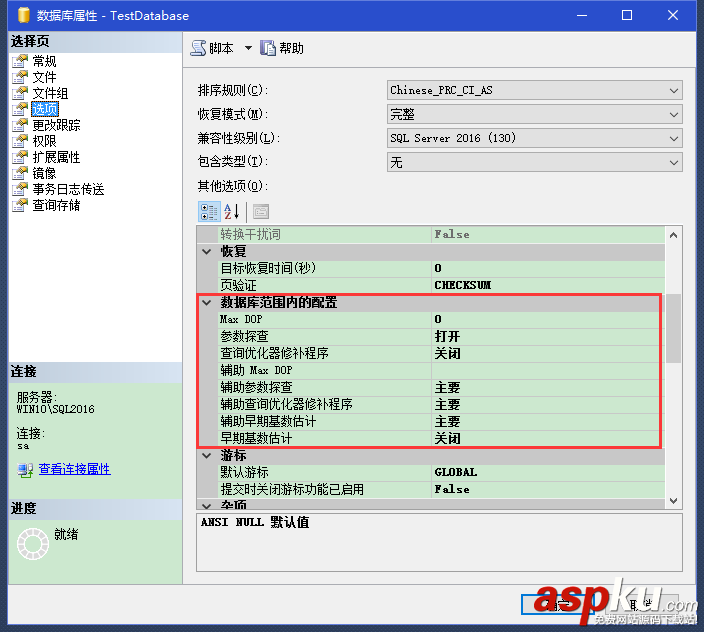Collapse the 游标 cursor section

207,455
